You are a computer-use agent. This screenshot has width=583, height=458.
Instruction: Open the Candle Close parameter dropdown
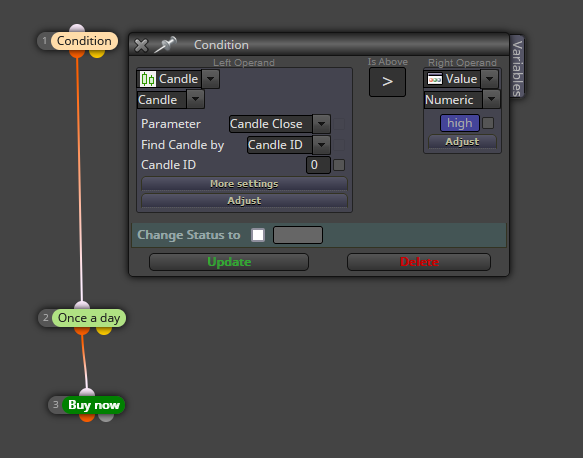(321, 124)
